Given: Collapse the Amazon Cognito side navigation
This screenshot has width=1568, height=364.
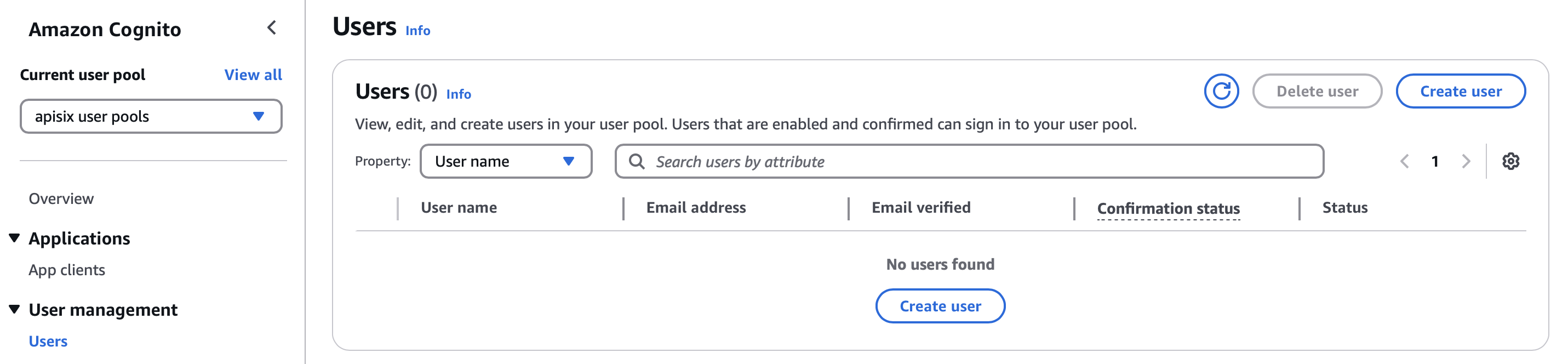Looking at the screenshot, I should click(x=272, y=28).
